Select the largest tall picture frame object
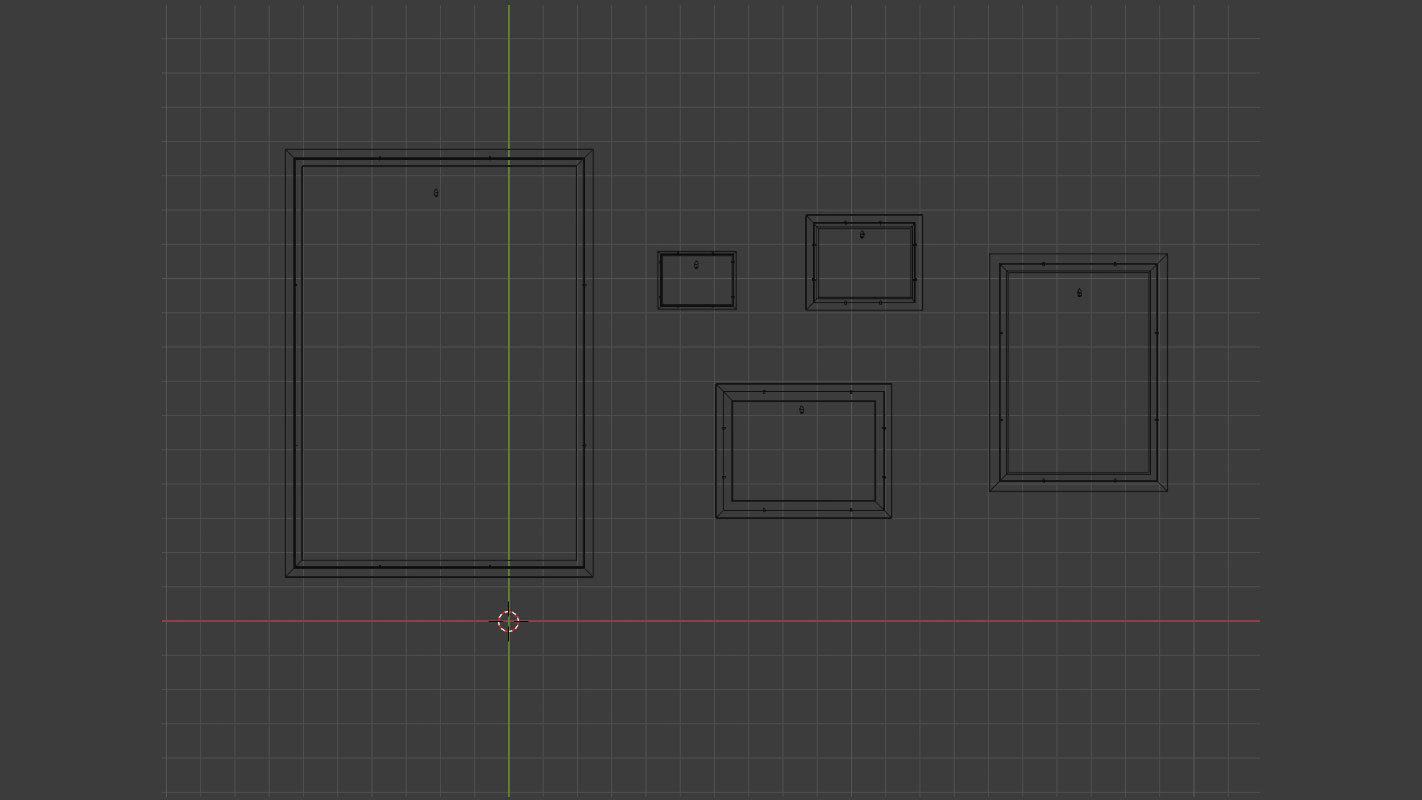 (x=439, y=363)
